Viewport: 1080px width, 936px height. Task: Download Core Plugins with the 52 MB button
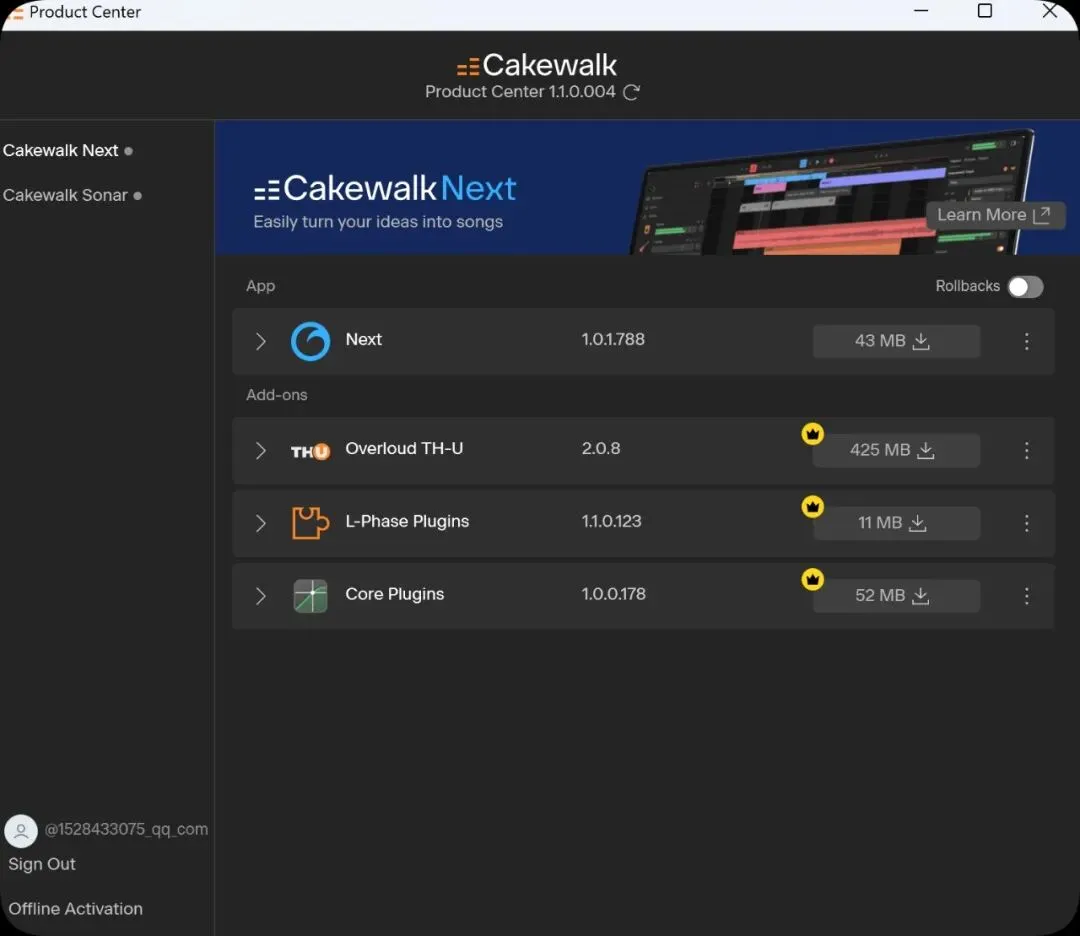(x=896, y=595)
